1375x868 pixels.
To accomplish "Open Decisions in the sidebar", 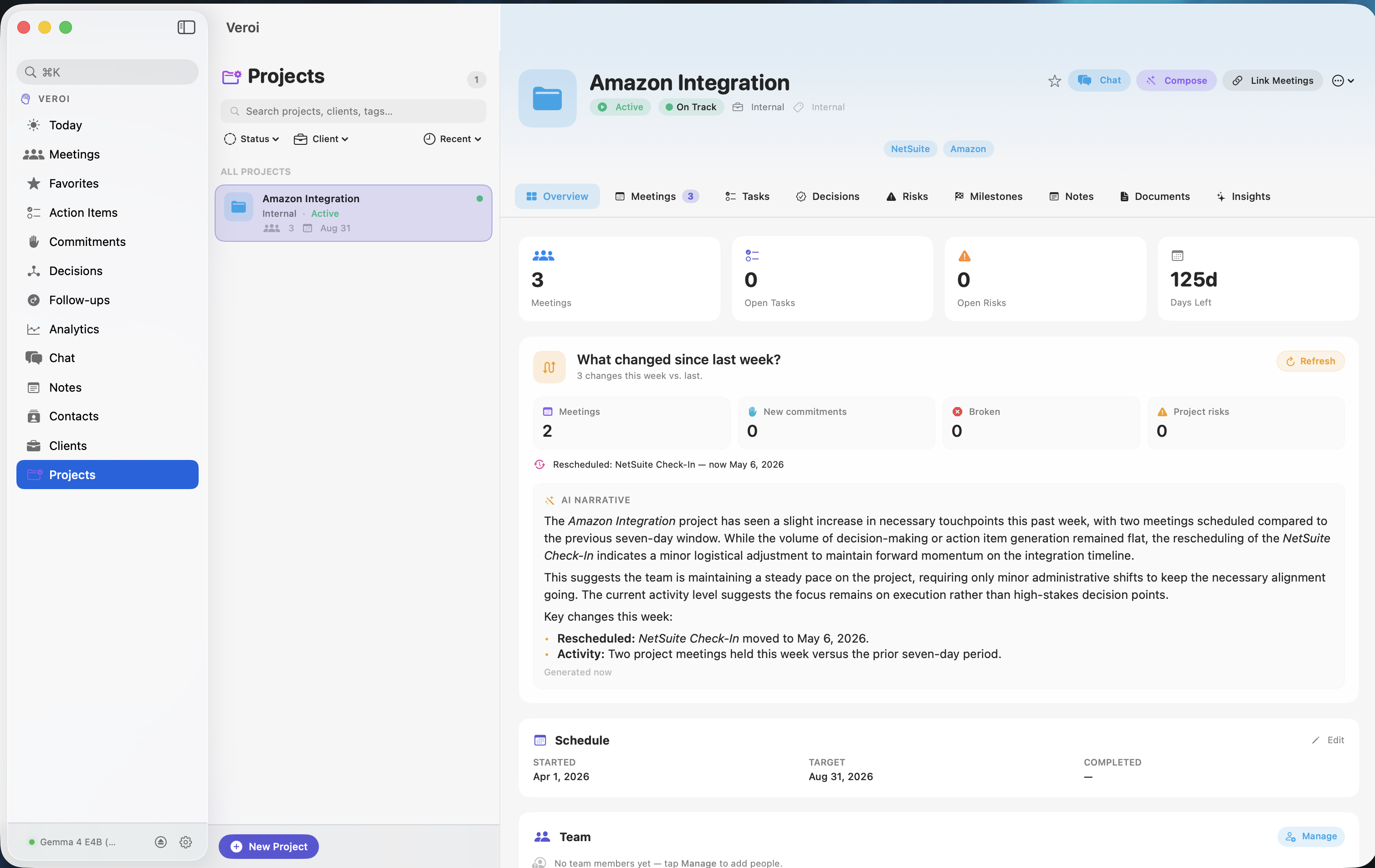I will (108, 271).
